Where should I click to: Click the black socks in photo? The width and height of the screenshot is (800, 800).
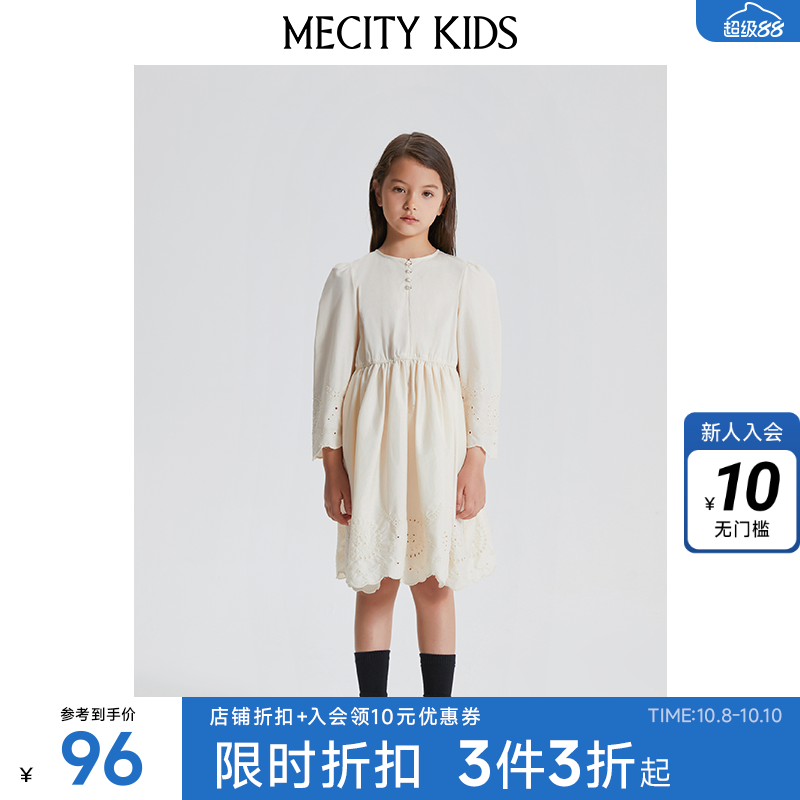(x=405, y=673)
